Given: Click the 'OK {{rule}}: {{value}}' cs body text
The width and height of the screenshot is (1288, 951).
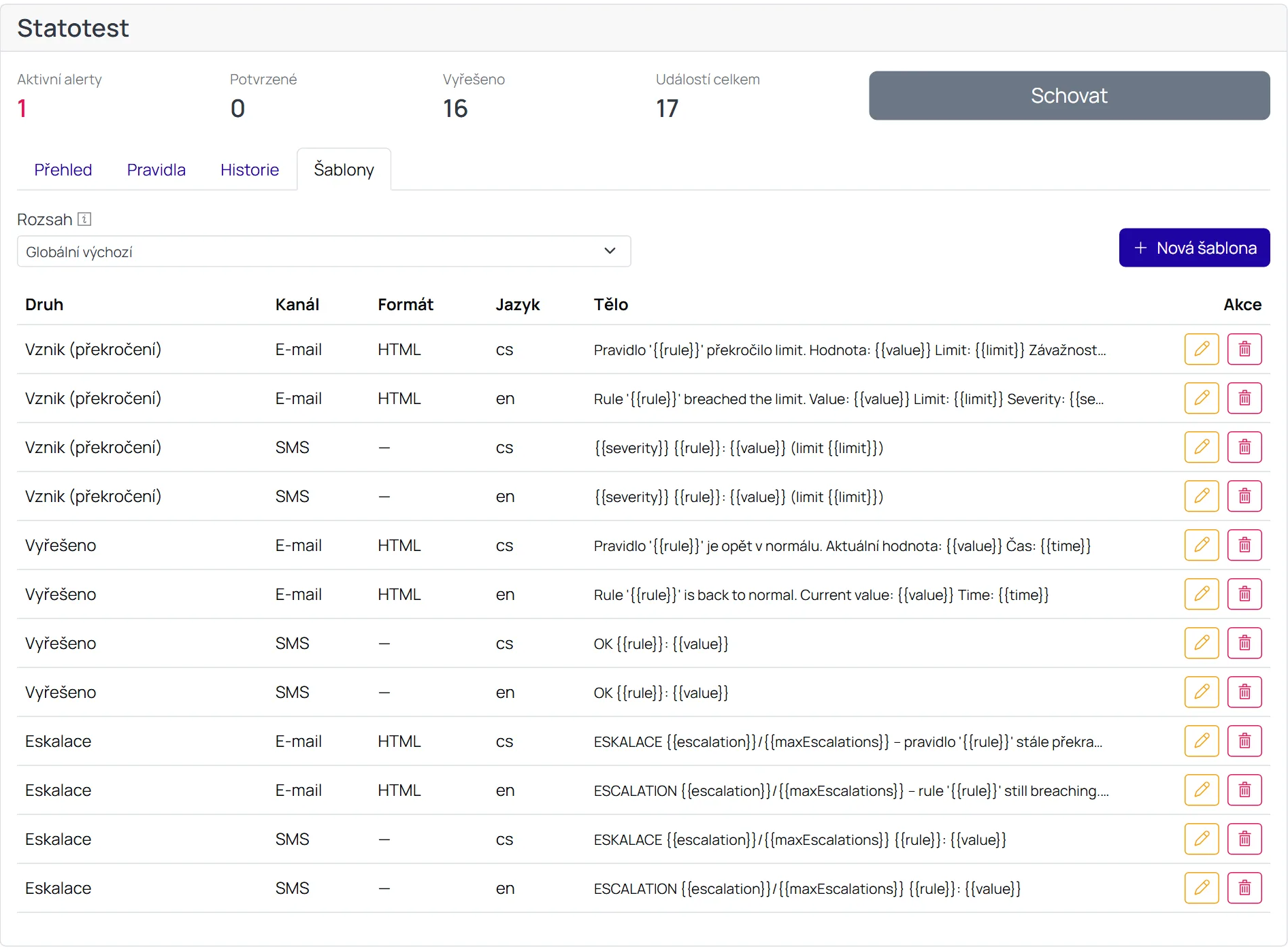Looking at the screenshot, I should point(661,644).
